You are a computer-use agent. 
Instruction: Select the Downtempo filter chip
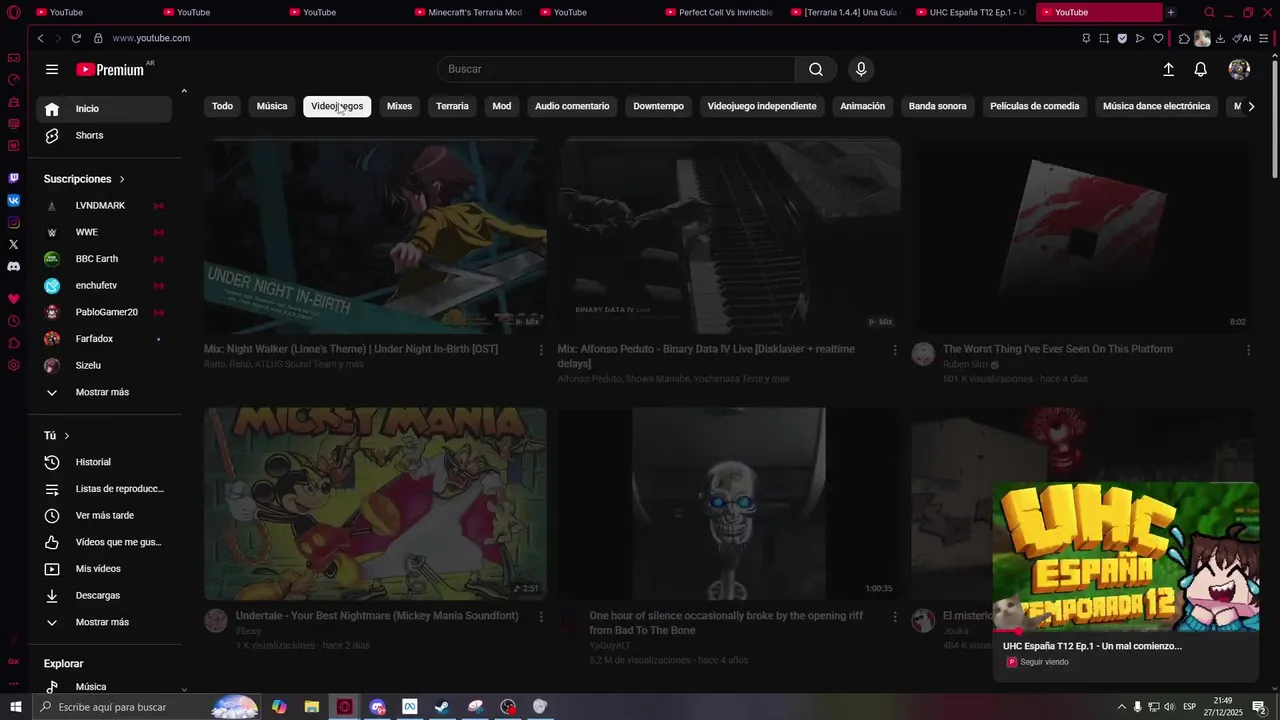[x=658, y=106]
